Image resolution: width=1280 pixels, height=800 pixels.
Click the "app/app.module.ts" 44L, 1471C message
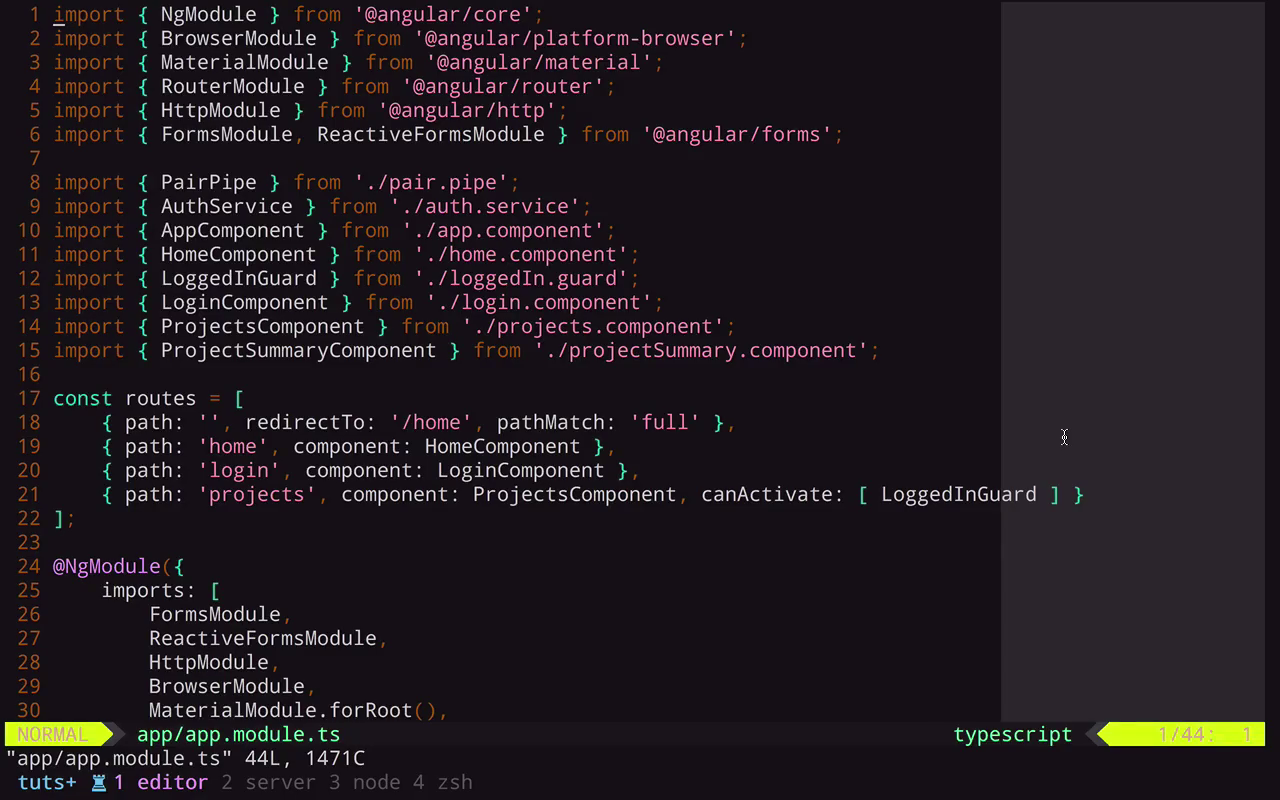pos(185,758)
